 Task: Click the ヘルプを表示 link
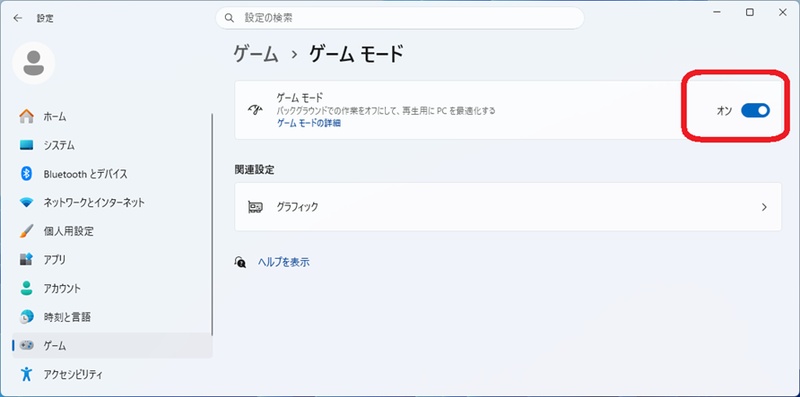click(x=284, y=262)
